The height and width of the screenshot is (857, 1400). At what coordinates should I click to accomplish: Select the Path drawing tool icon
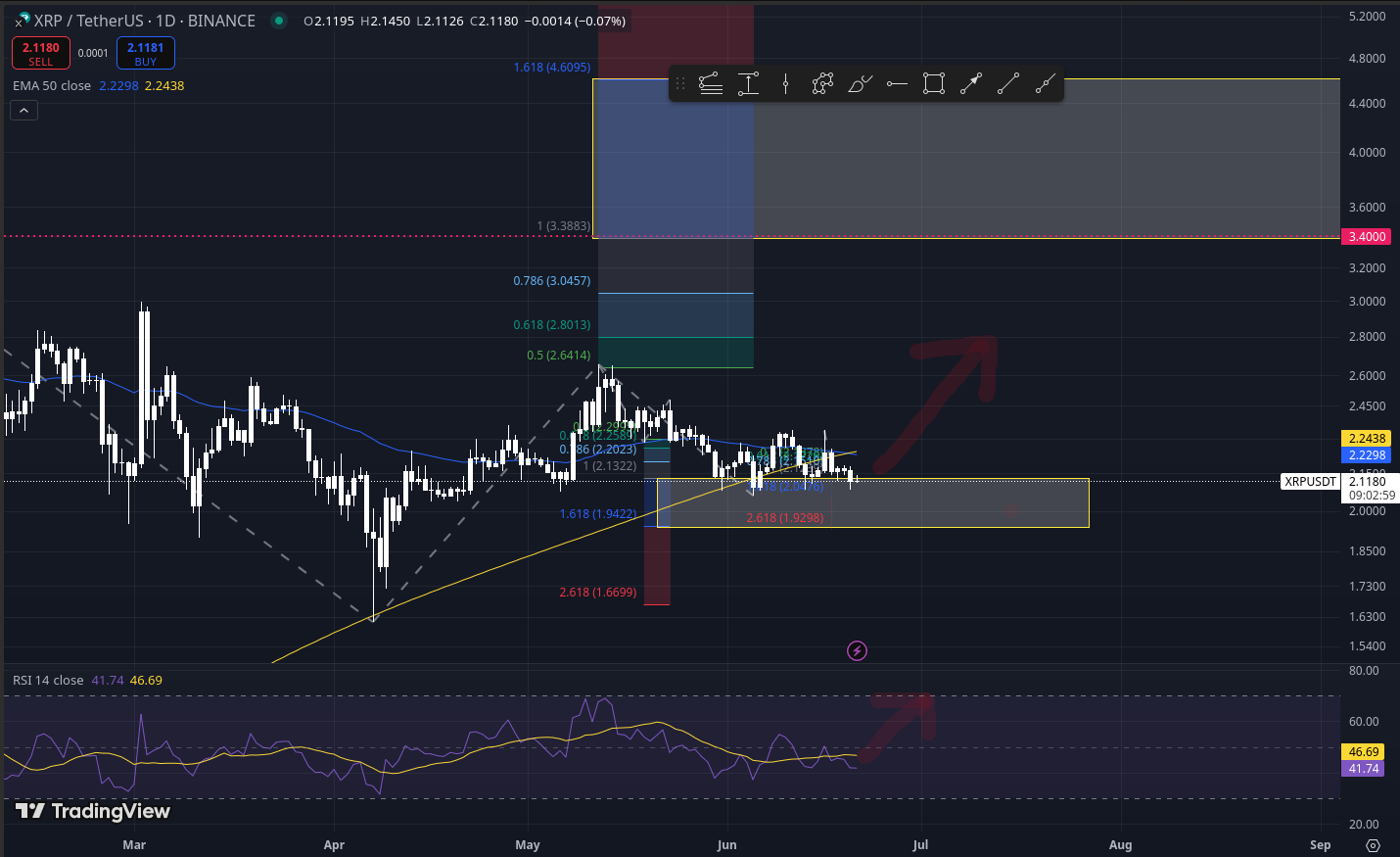tap(822, 84)
